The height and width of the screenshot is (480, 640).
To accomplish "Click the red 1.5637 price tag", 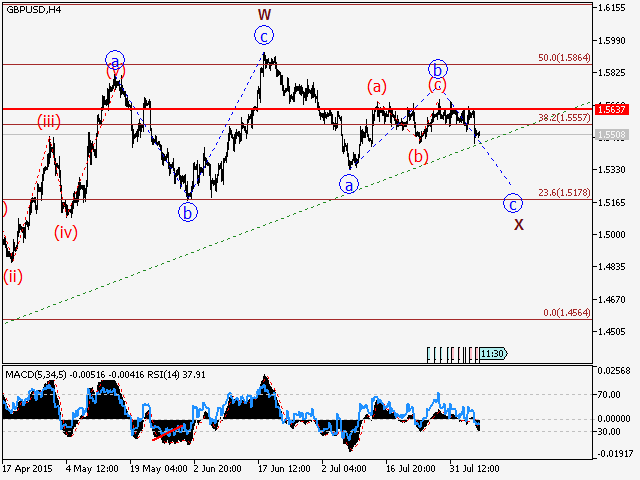I will 611,109.
